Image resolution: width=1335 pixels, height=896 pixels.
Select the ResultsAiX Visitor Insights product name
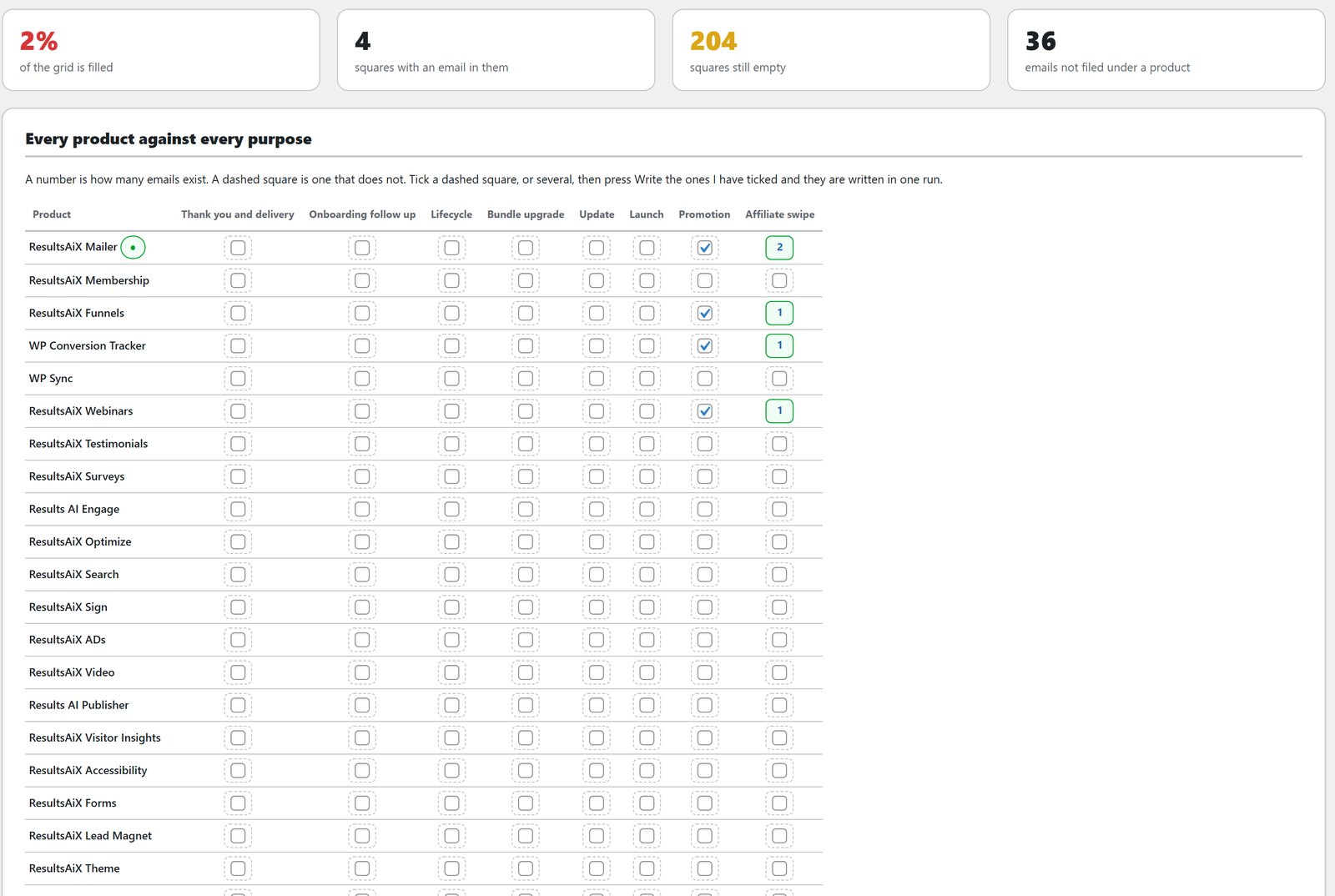click(95, 737)
